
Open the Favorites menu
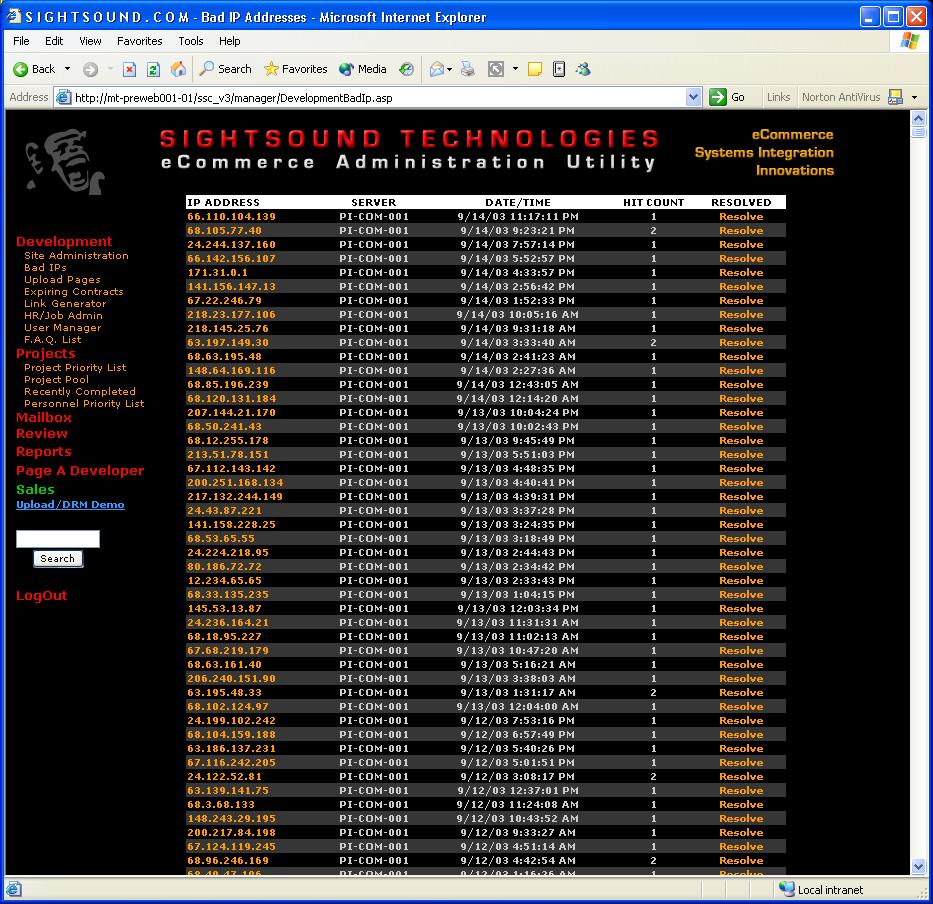click(x=139, y=41)
